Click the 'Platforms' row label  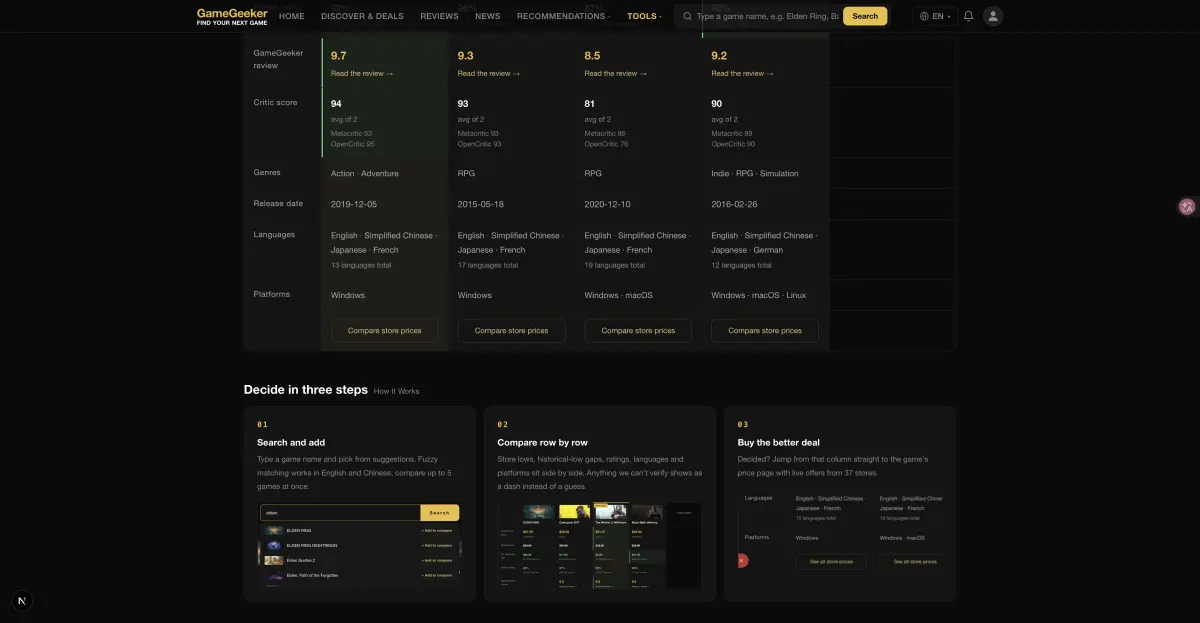[x=272, y=294]
